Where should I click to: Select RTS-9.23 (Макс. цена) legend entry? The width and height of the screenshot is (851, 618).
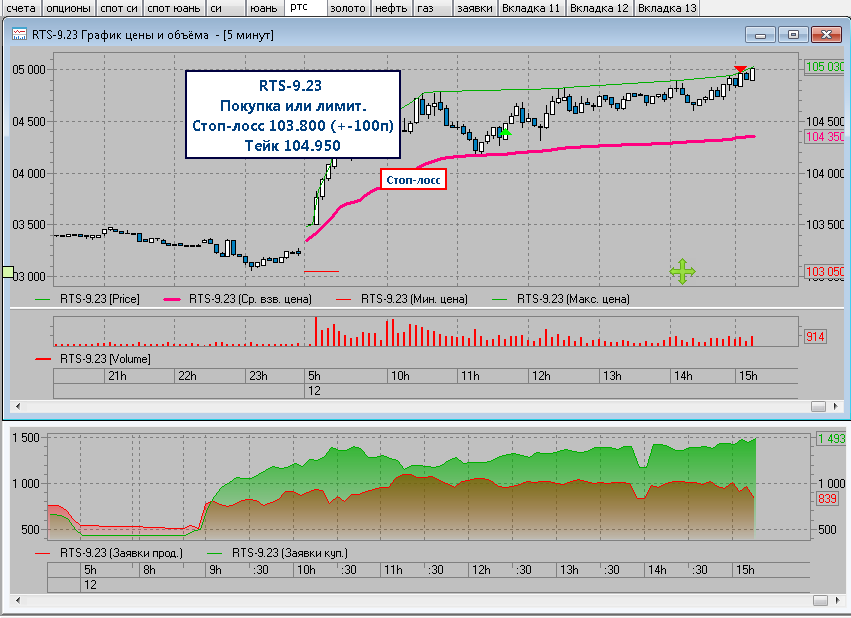click(561, 299)
